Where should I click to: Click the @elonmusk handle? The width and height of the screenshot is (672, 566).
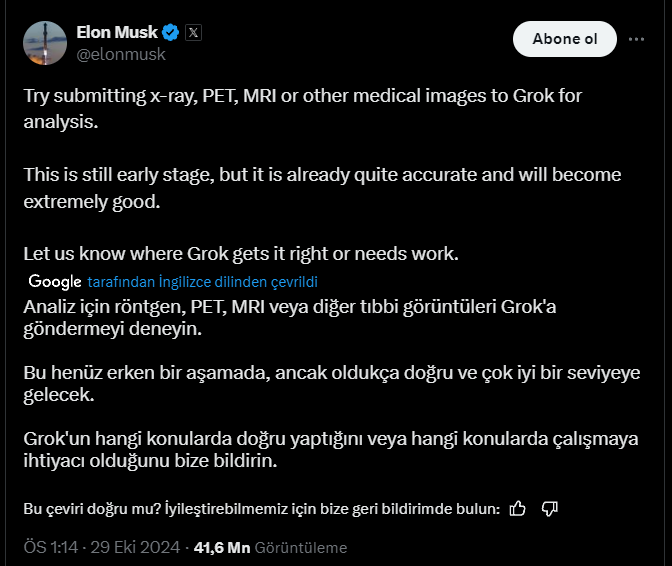[121, 55]
